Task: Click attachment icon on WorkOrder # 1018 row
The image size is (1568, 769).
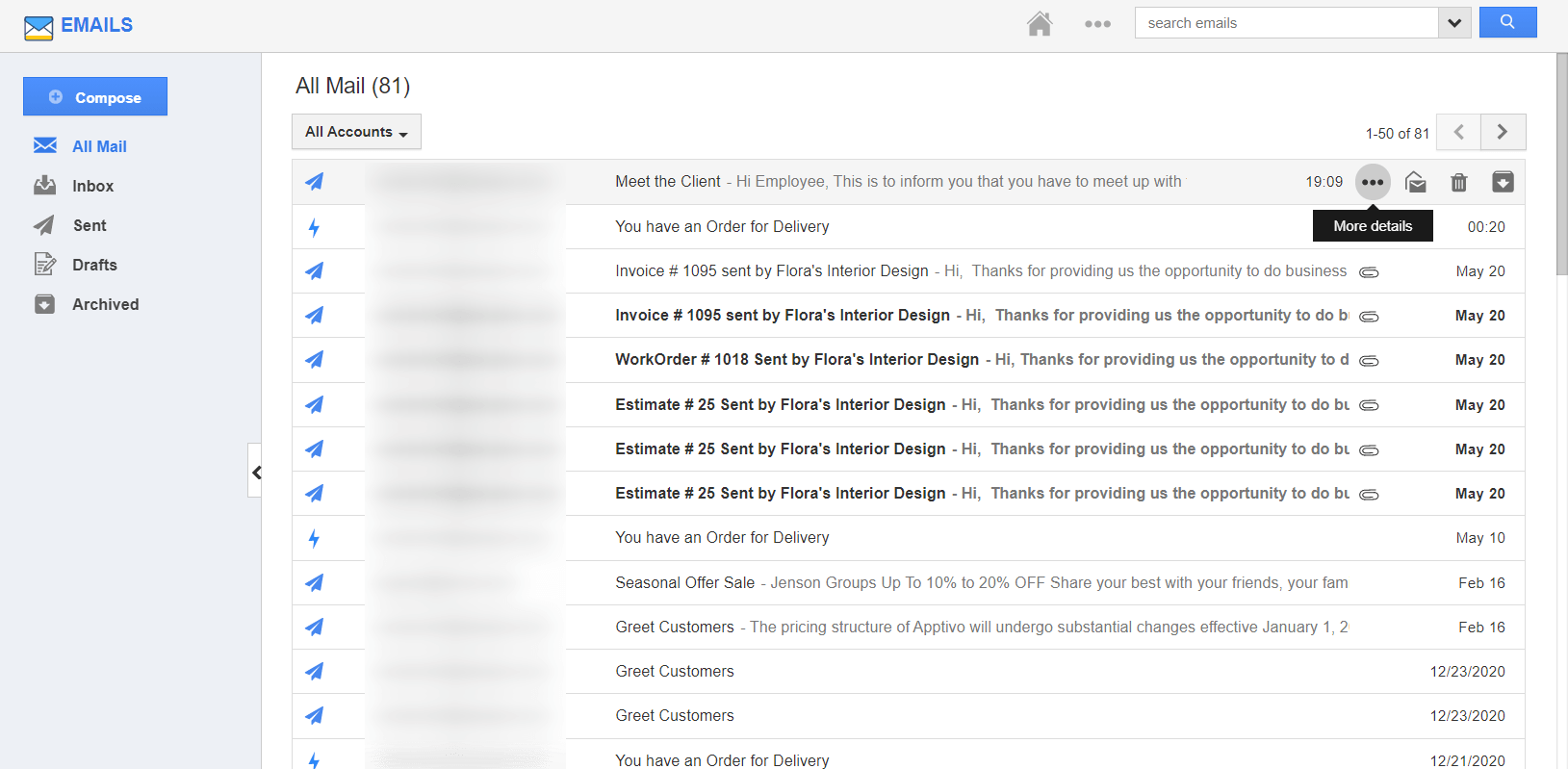Action: tap(1369, 361)
